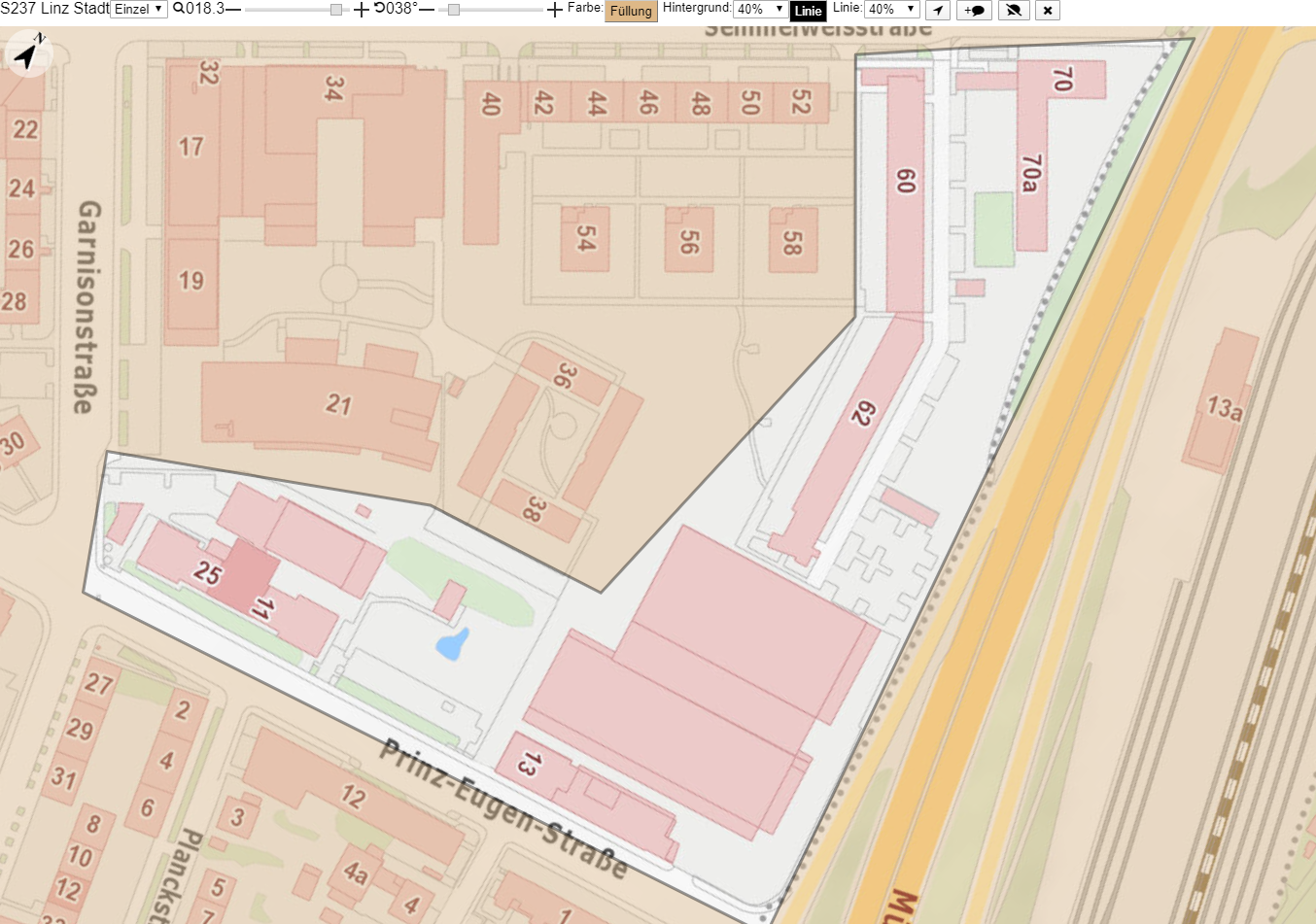Zoom in with the plus after zoom slider
The height and width of the screenshot is (924, 1316).
coord(362,10)
